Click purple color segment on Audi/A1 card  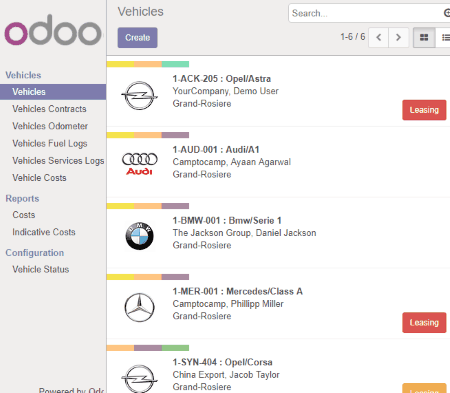[175, 135]
